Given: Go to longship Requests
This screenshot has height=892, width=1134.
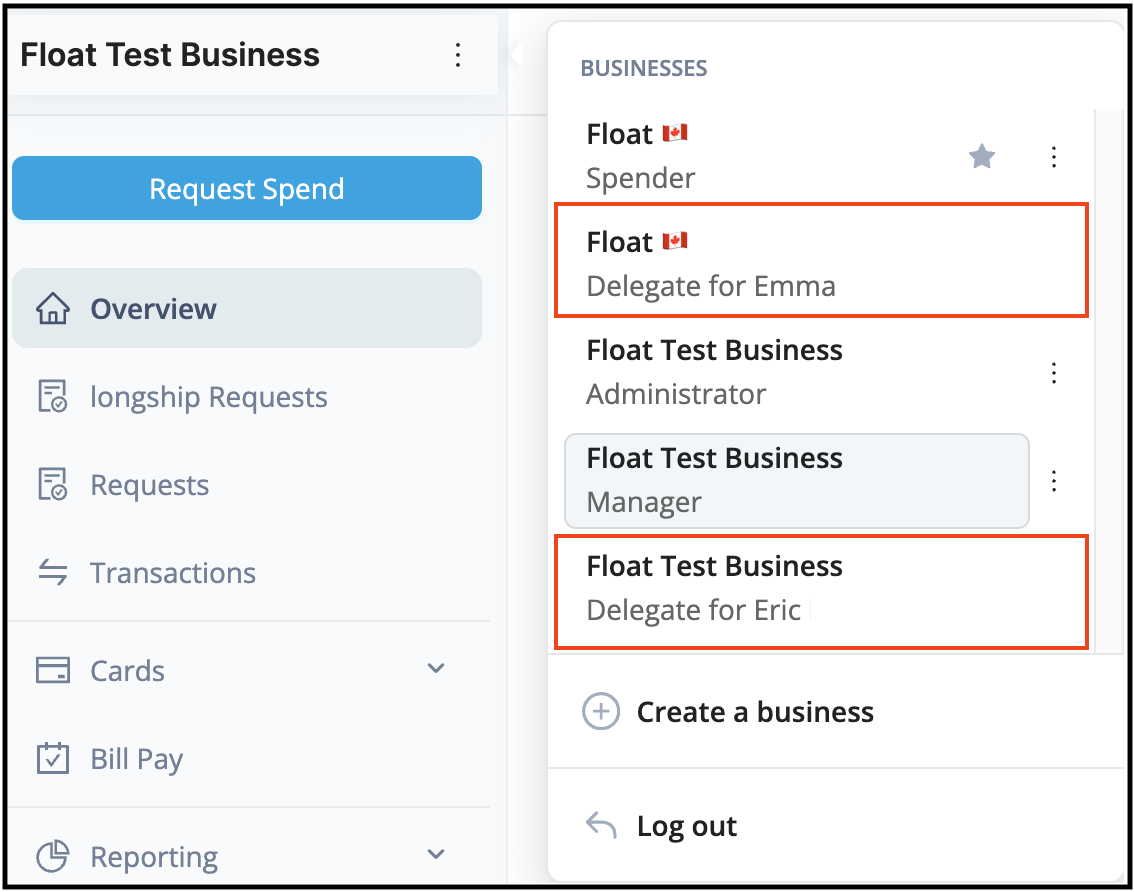Looking at the screenshot, I should (x=208, y=397).
